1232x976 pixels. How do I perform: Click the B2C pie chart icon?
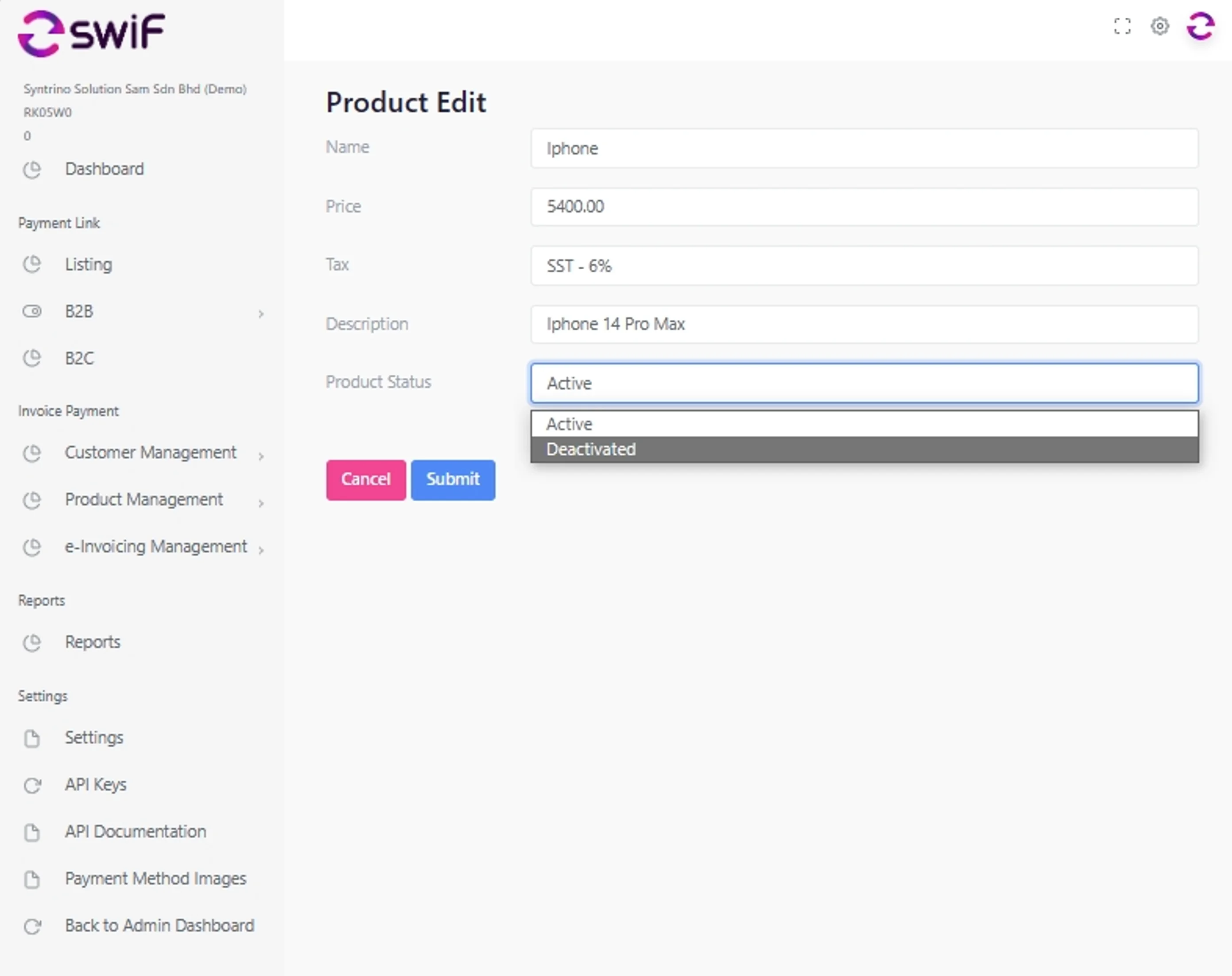[32, 358]
